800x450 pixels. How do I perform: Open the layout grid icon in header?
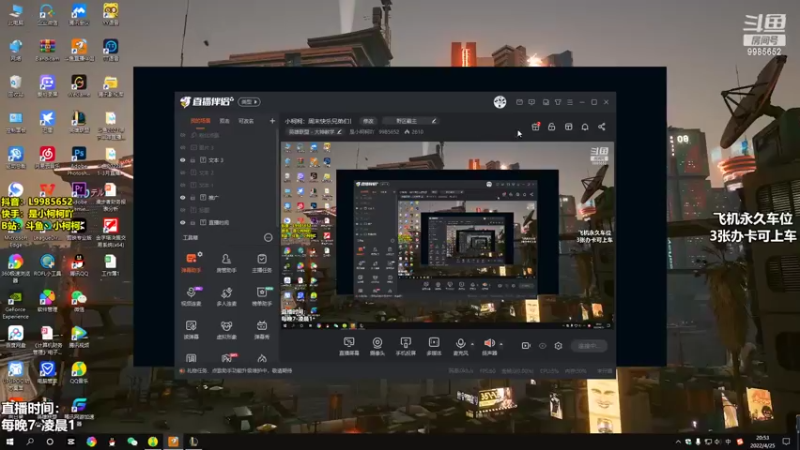coord(568,127)
